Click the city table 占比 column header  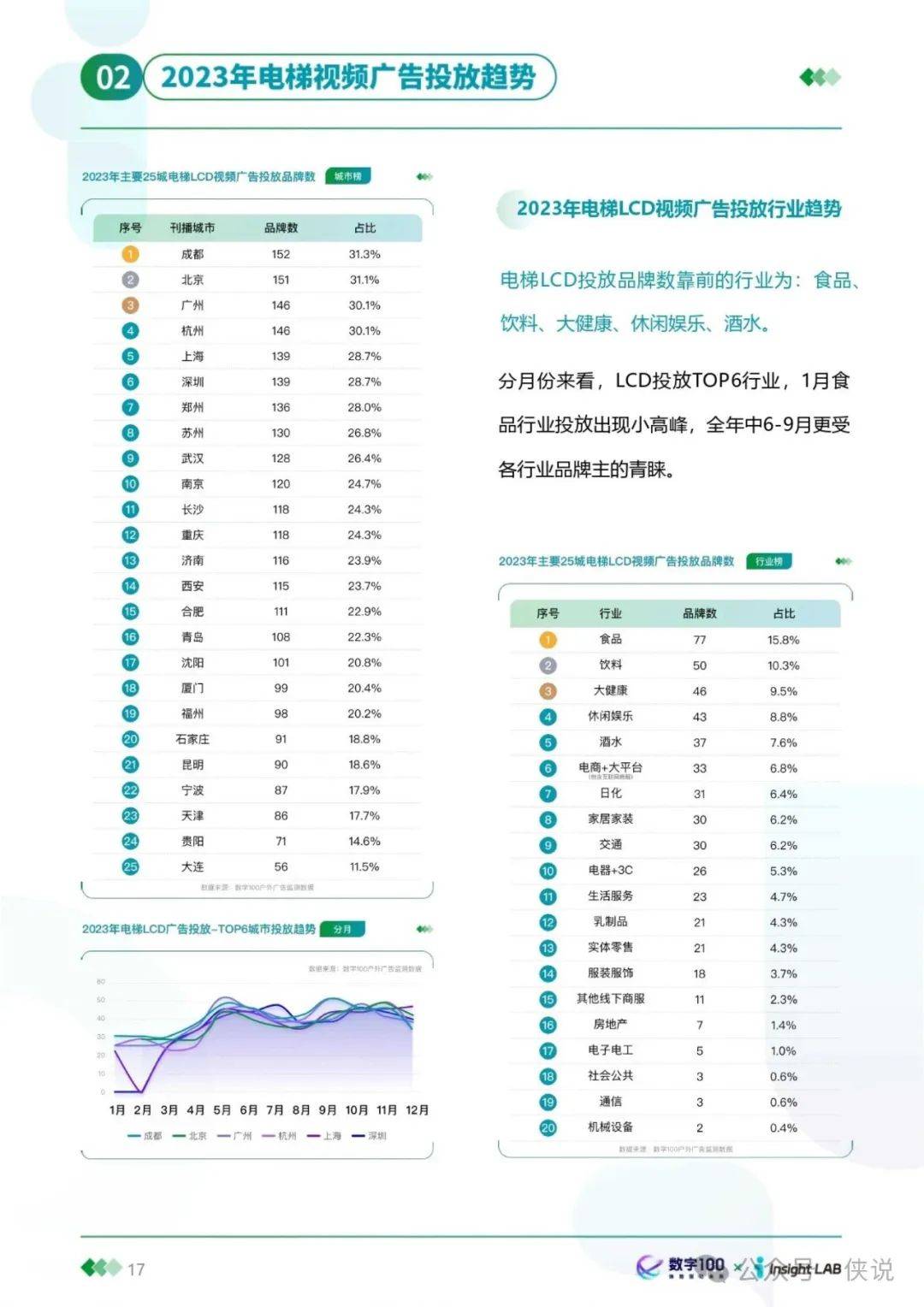coord(364,228)
